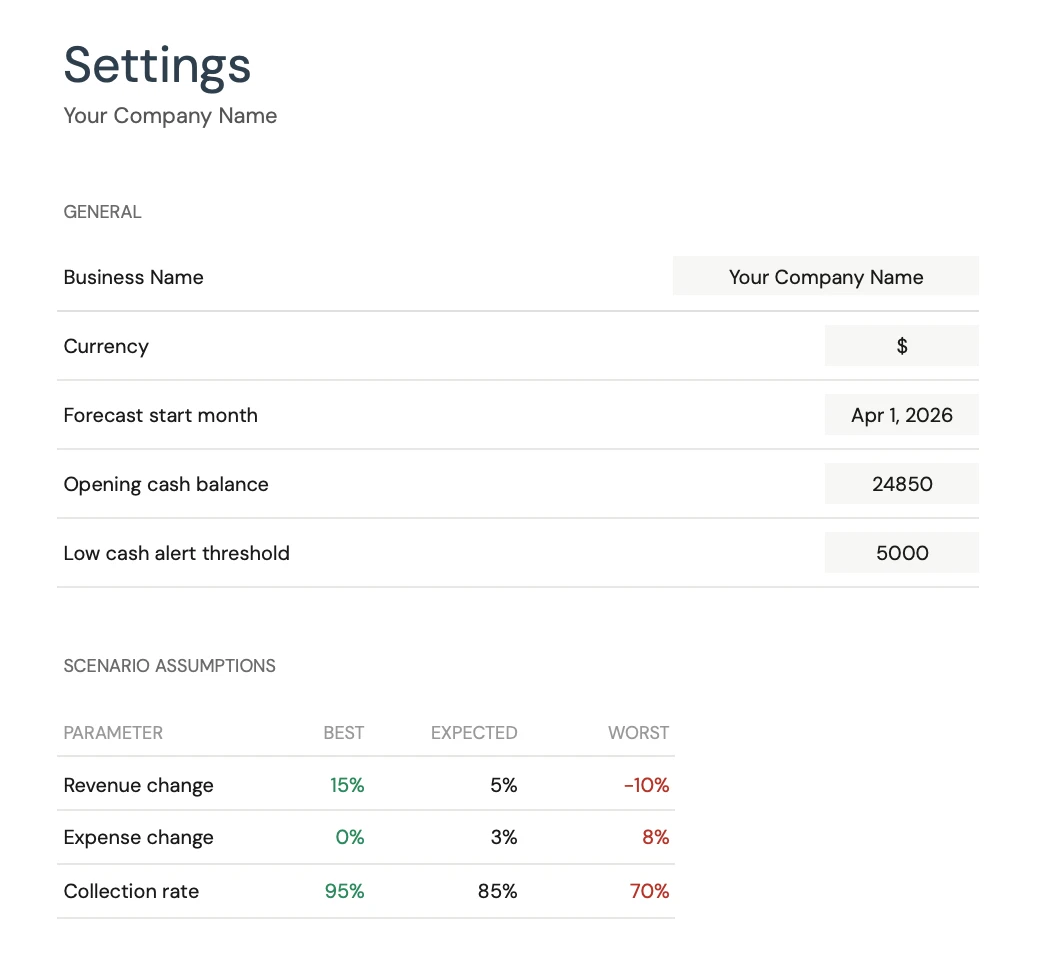Screen dimensions: 1044x974
Task: Click the Settings page title
Action: point(157,65)
